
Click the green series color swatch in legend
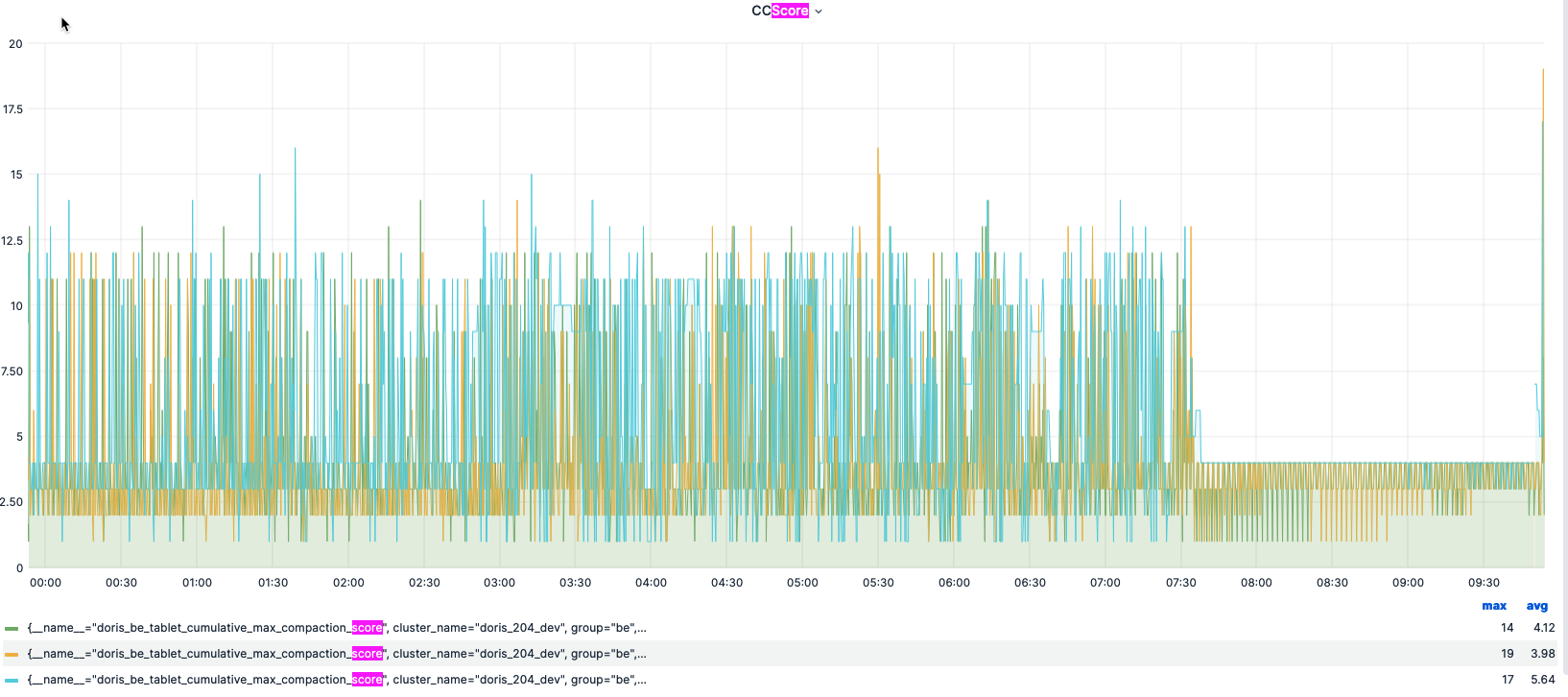12,628
